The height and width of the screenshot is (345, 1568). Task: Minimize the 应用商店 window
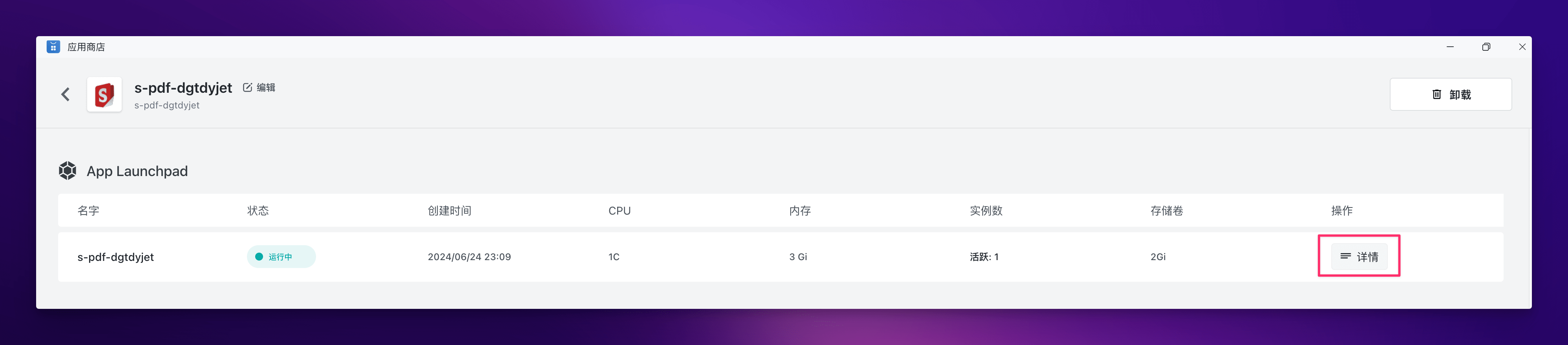[1450, 47]
